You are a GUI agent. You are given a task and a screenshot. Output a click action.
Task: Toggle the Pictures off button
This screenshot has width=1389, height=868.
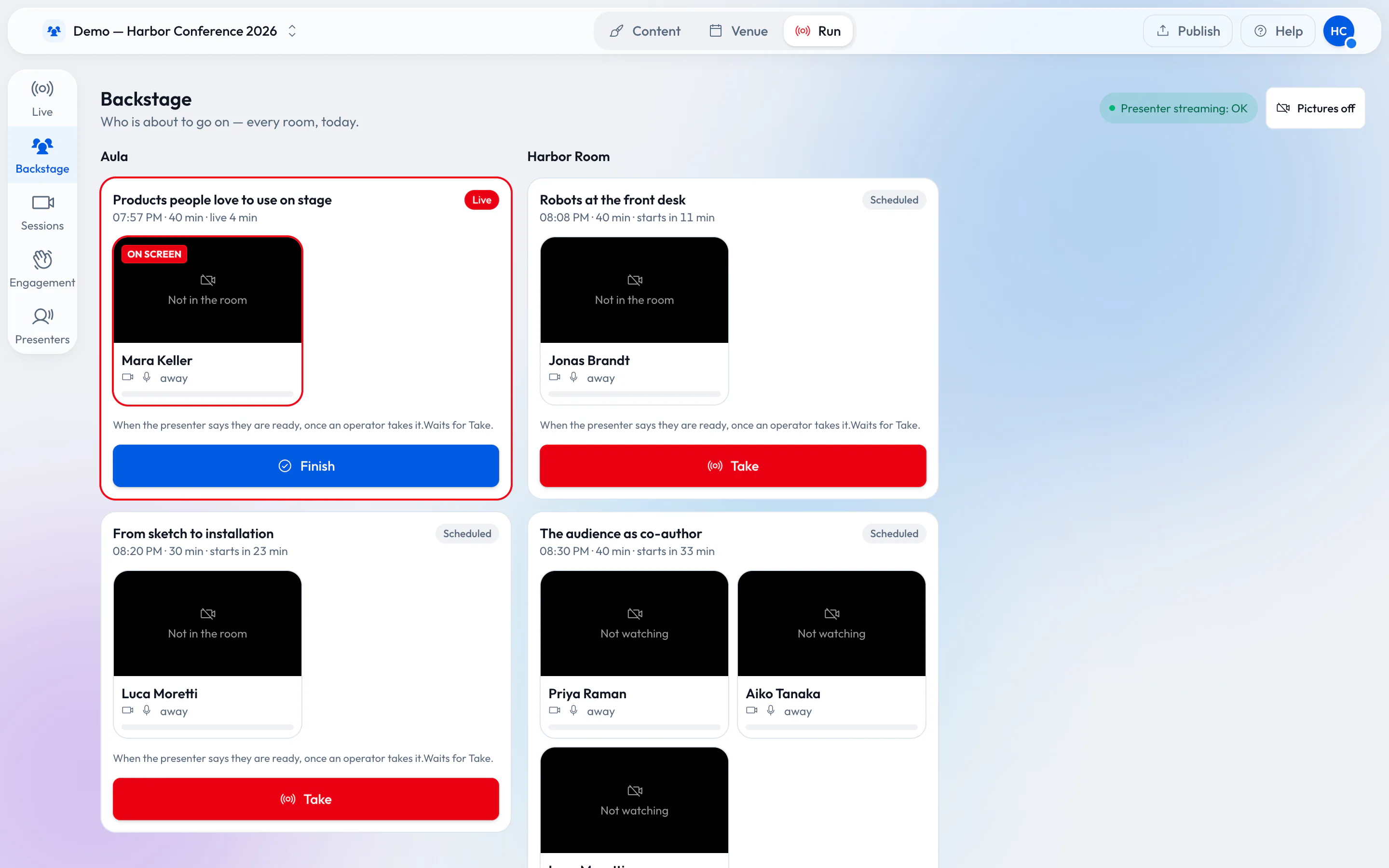[1315, 108]
